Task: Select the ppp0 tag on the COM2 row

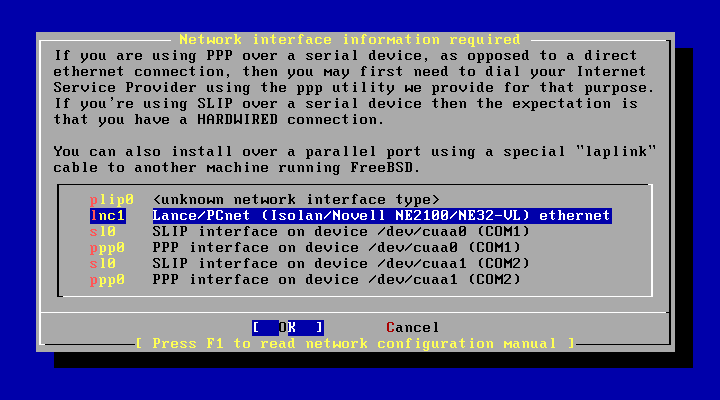Action: click(107, 280)
